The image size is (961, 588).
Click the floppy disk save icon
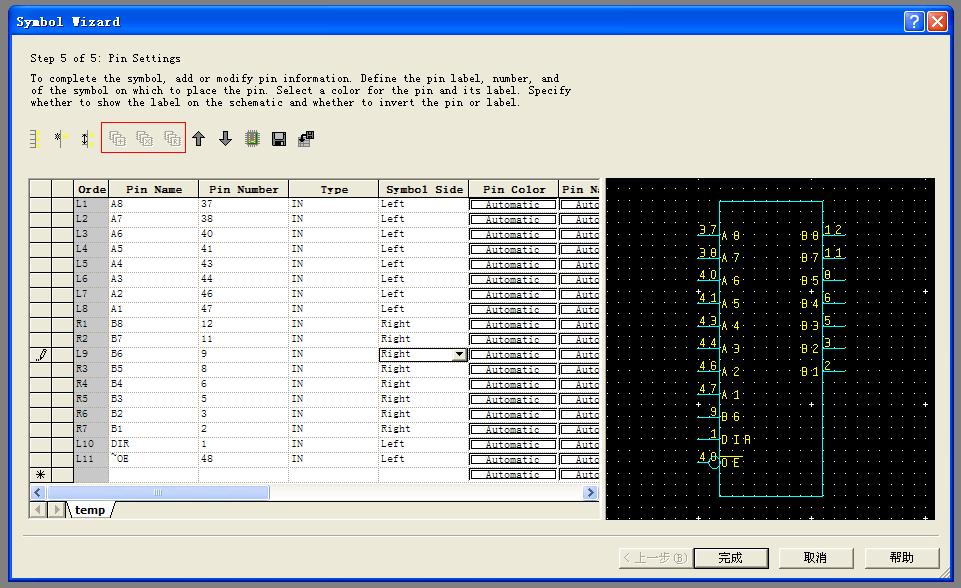pos(279,139)
